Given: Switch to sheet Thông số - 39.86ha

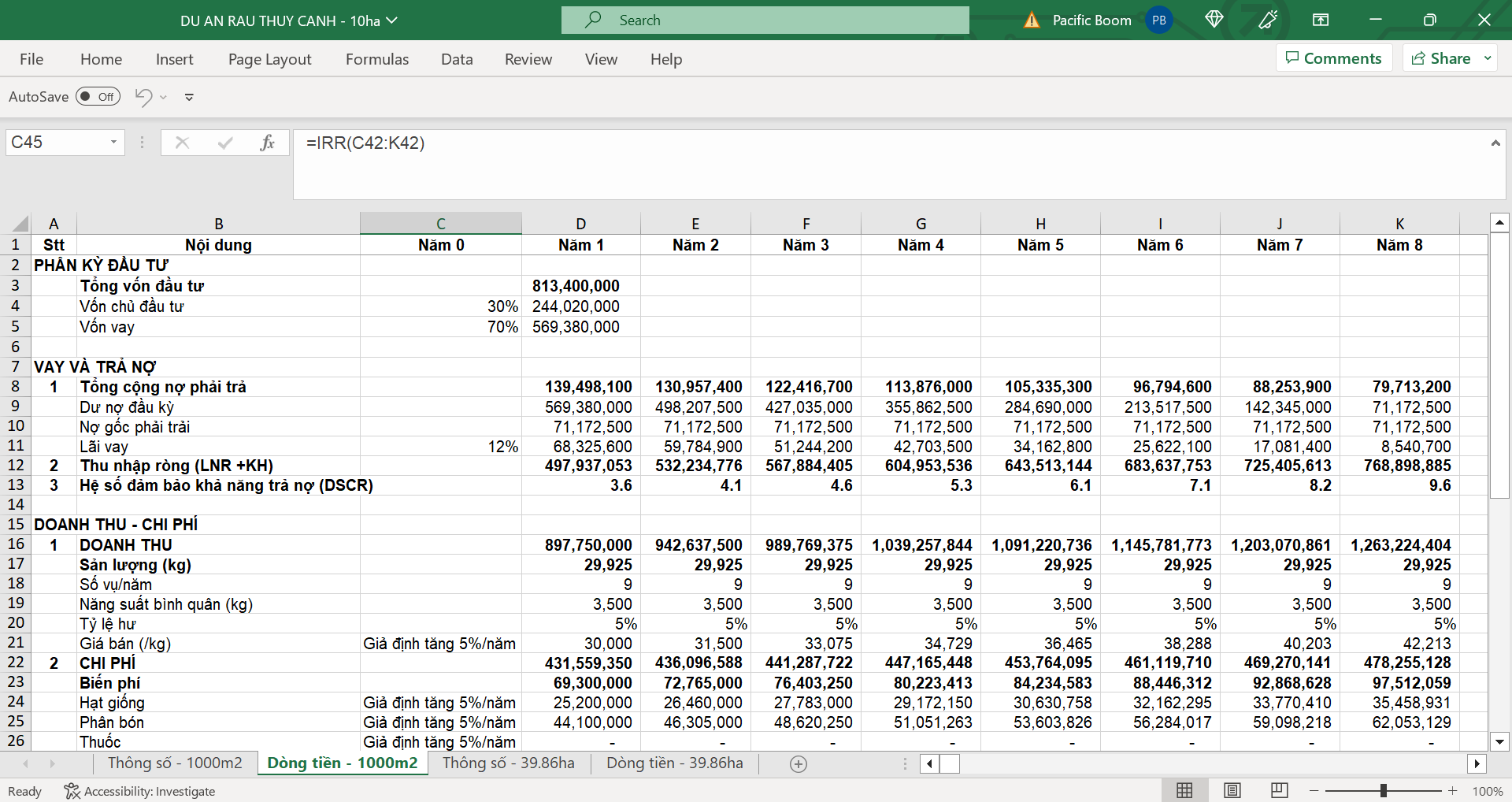Looking at the screenshot, I should (508, 763).
